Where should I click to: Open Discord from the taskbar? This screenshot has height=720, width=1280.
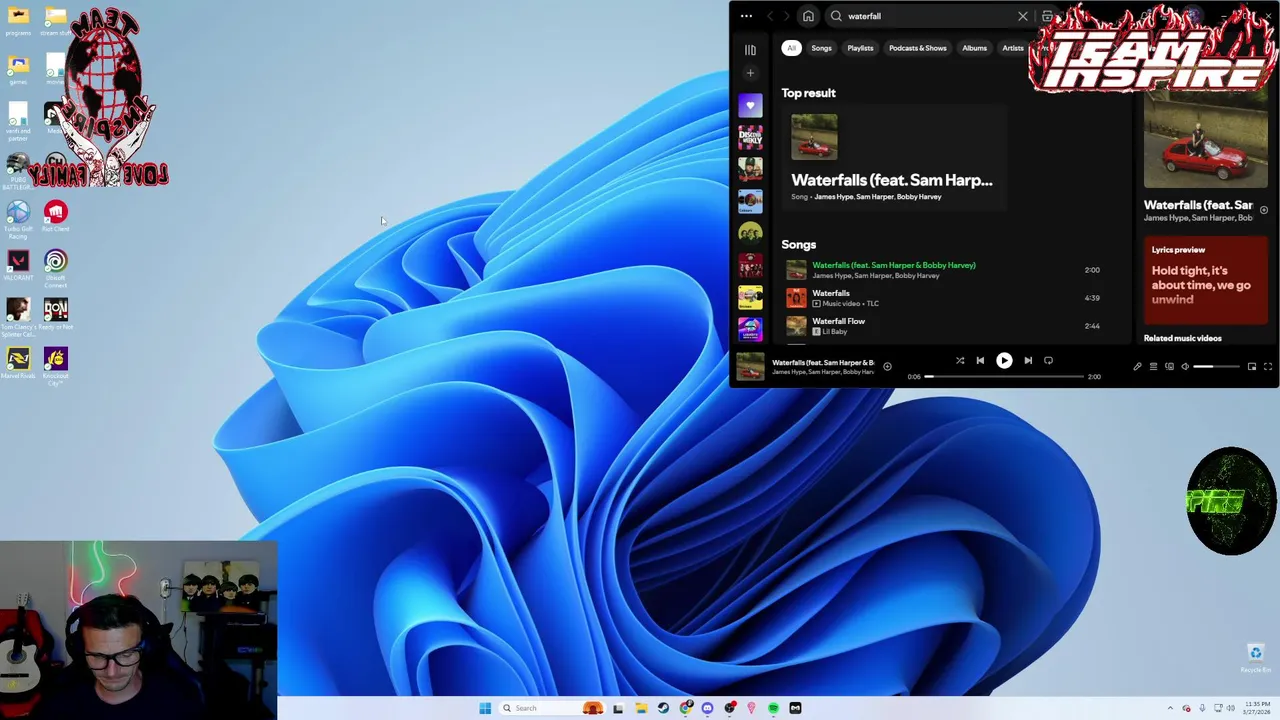click(707, 708)
